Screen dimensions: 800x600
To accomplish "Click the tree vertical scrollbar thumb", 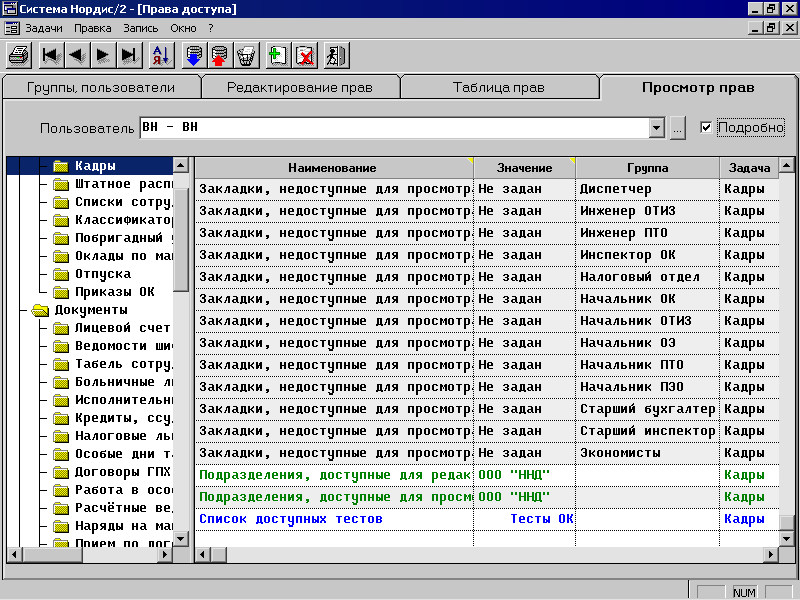I will [181, 240].
